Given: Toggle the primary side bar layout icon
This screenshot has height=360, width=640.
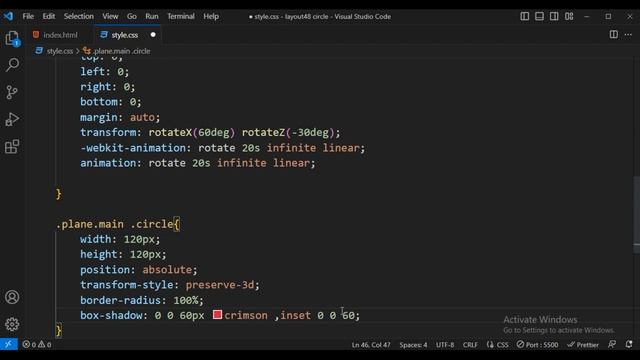Looking at the screenshot, I should [524, 16].
